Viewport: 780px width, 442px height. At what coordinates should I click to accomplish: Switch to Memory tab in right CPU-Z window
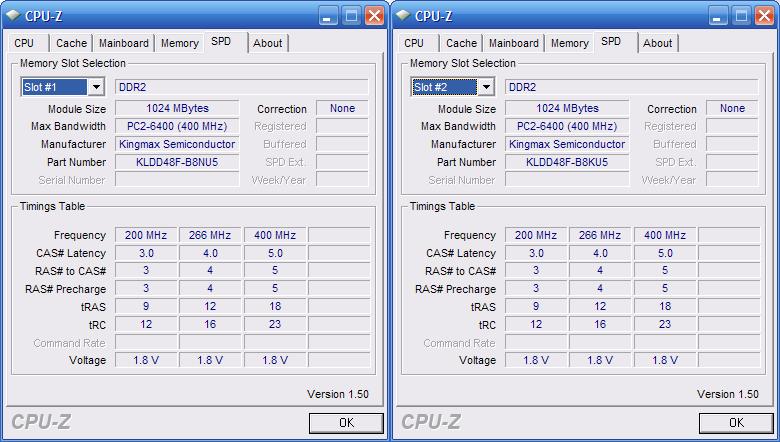click(570, 43)
